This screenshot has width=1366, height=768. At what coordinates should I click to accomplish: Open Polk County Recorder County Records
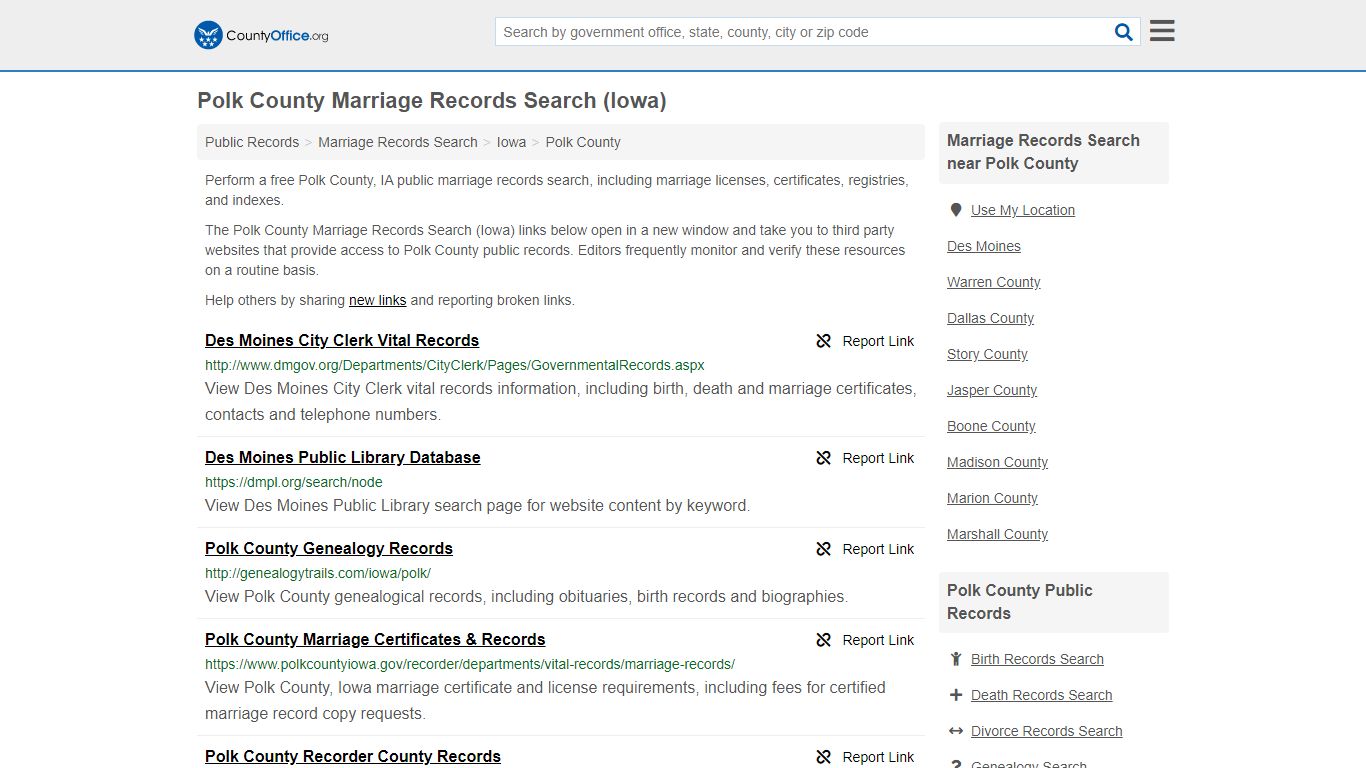click(x=353, y=756)
